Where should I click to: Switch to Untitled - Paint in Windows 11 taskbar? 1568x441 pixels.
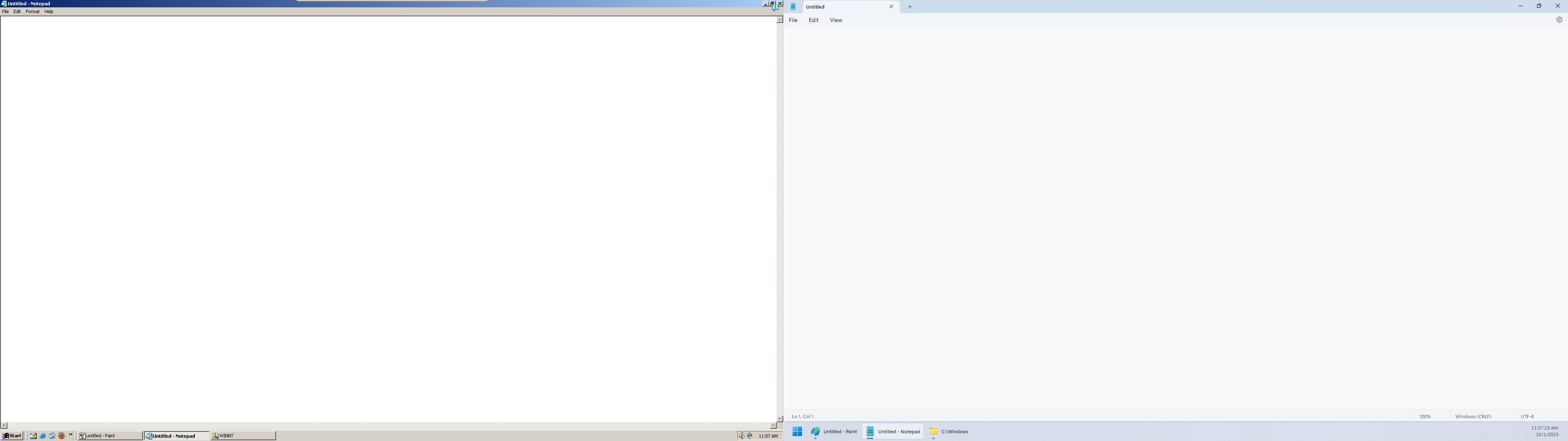[x=834, y=431]
